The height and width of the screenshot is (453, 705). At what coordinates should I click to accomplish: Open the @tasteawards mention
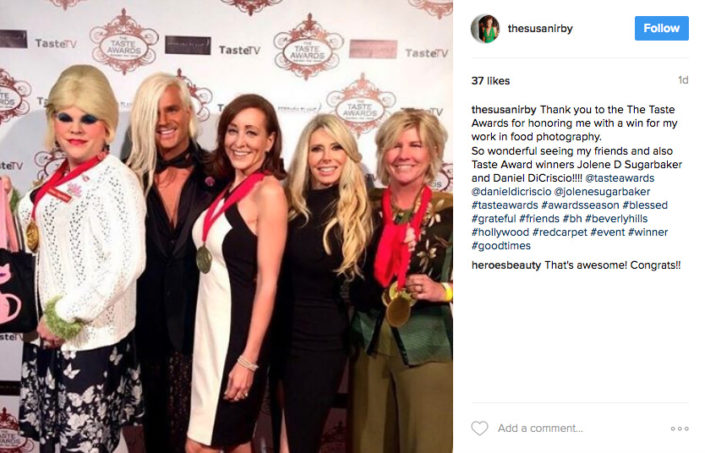point(620,178)
